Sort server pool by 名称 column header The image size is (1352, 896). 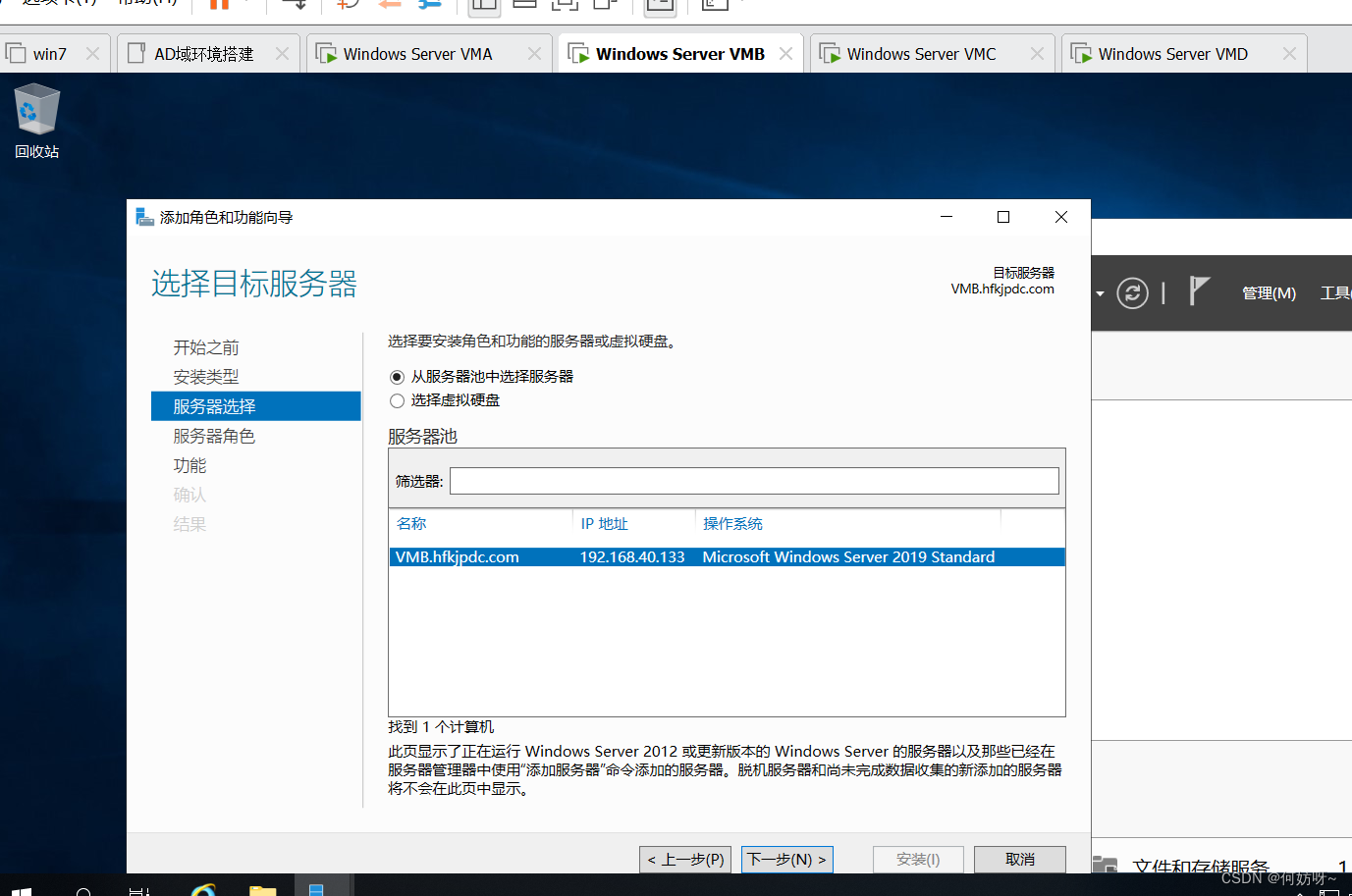point(411,524)
